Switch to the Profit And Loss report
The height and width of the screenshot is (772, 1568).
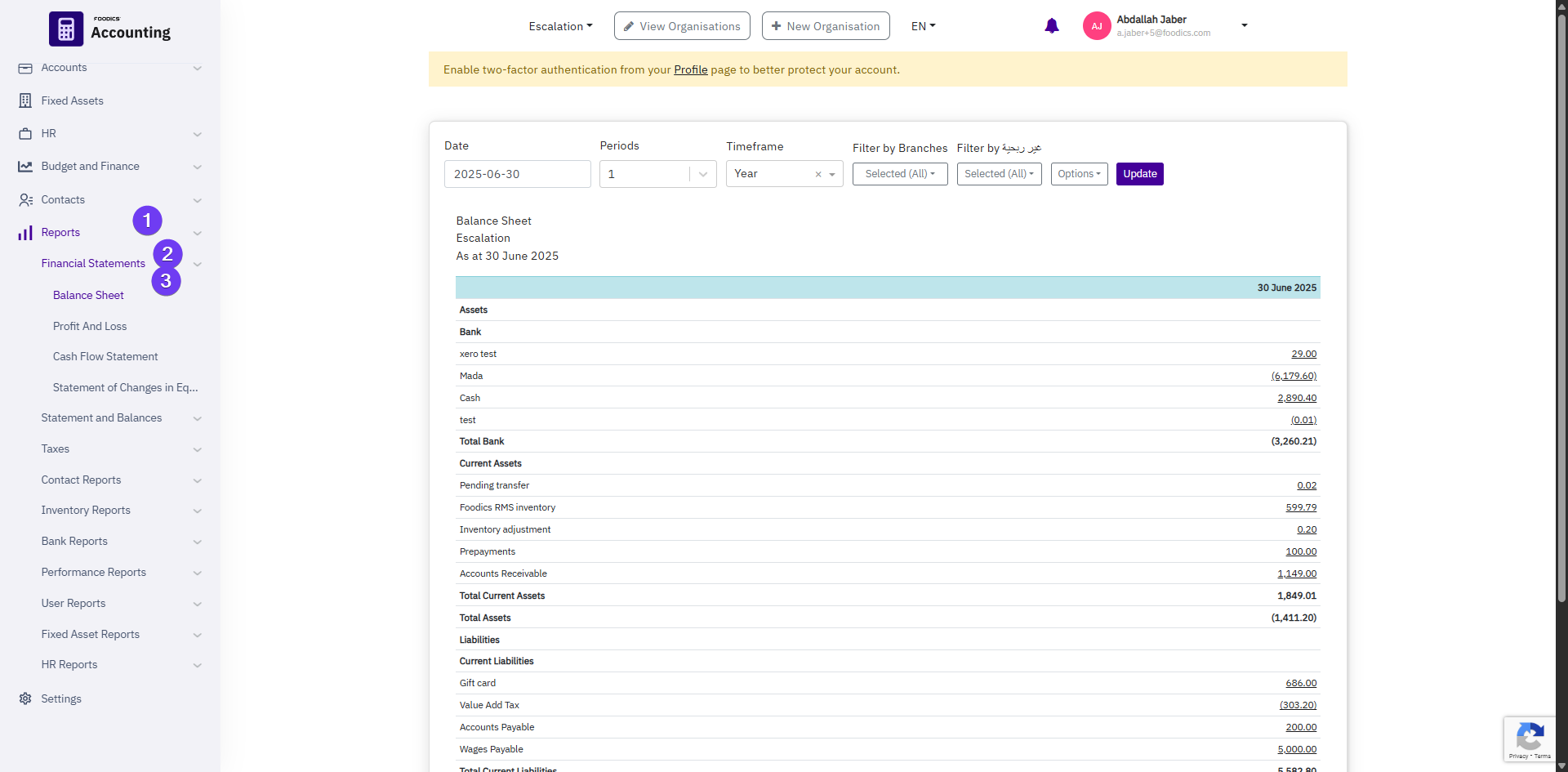[x=90, y=326]
